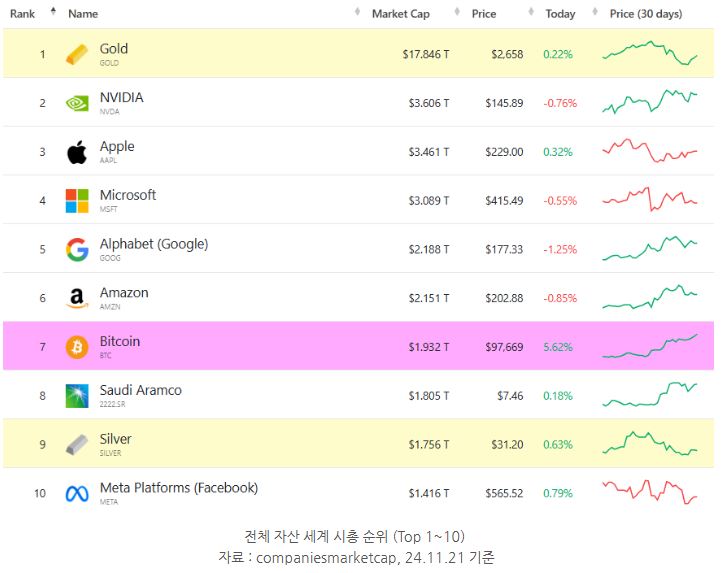Screen dimensions: 721x573
Task: Click Bitcoin's today change 5.62%
Action: pos(558,347)
